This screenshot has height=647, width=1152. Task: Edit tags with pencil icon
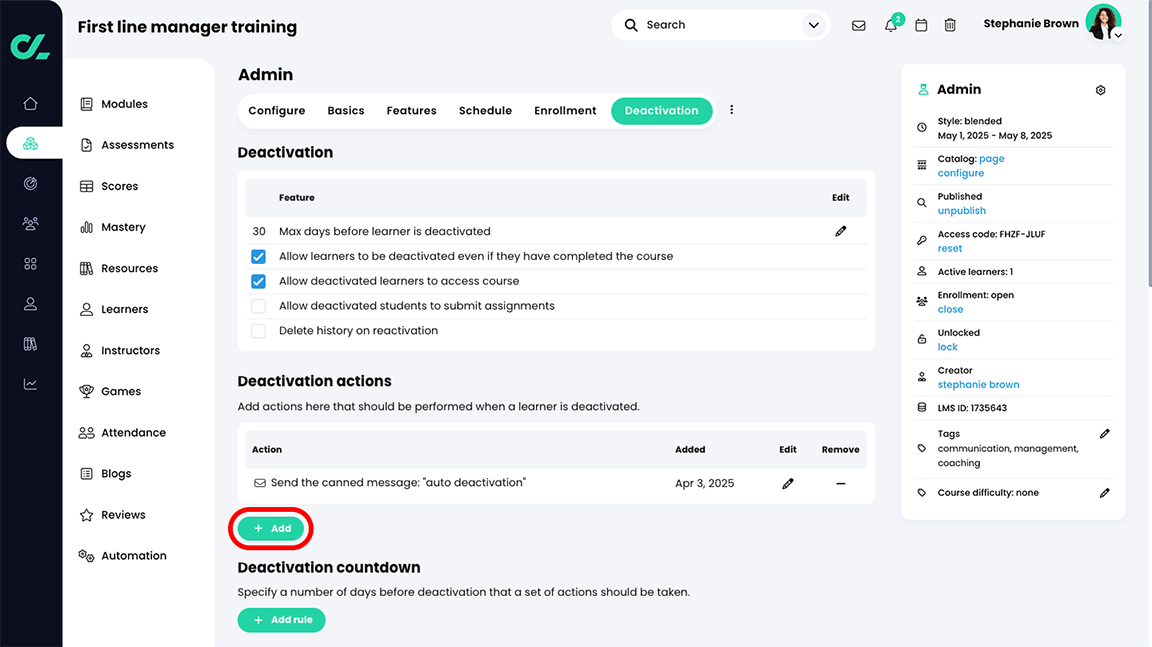(1104, 434)
